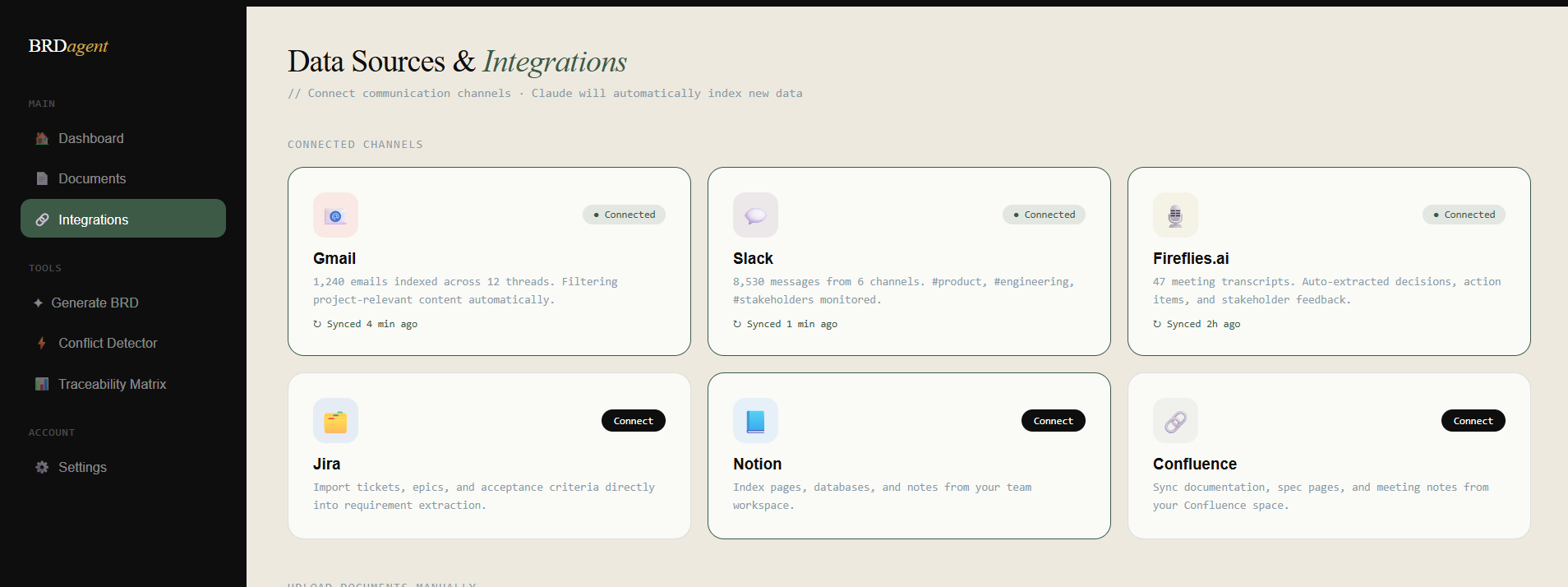Image resolution: width=1568 pixels, height=587 pixels.
Task: Click the Connected Channels section label
Action: click(355, 145)
